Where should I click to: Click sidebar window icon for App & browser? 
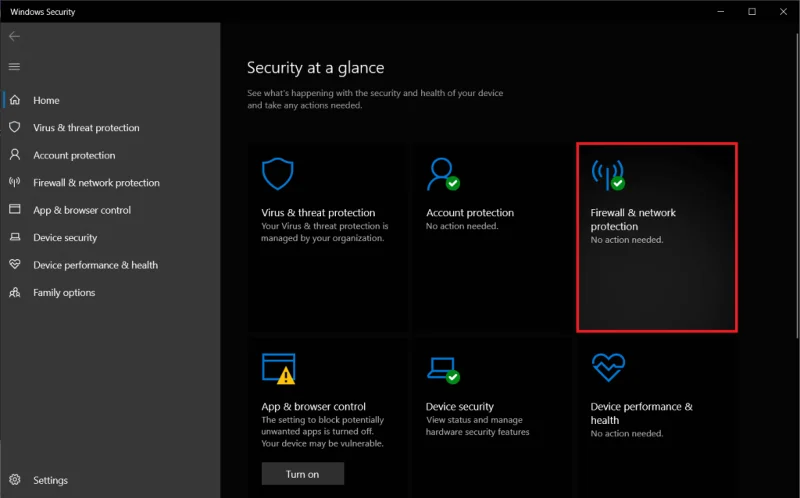pyautogui.click(x=15, y=209)
